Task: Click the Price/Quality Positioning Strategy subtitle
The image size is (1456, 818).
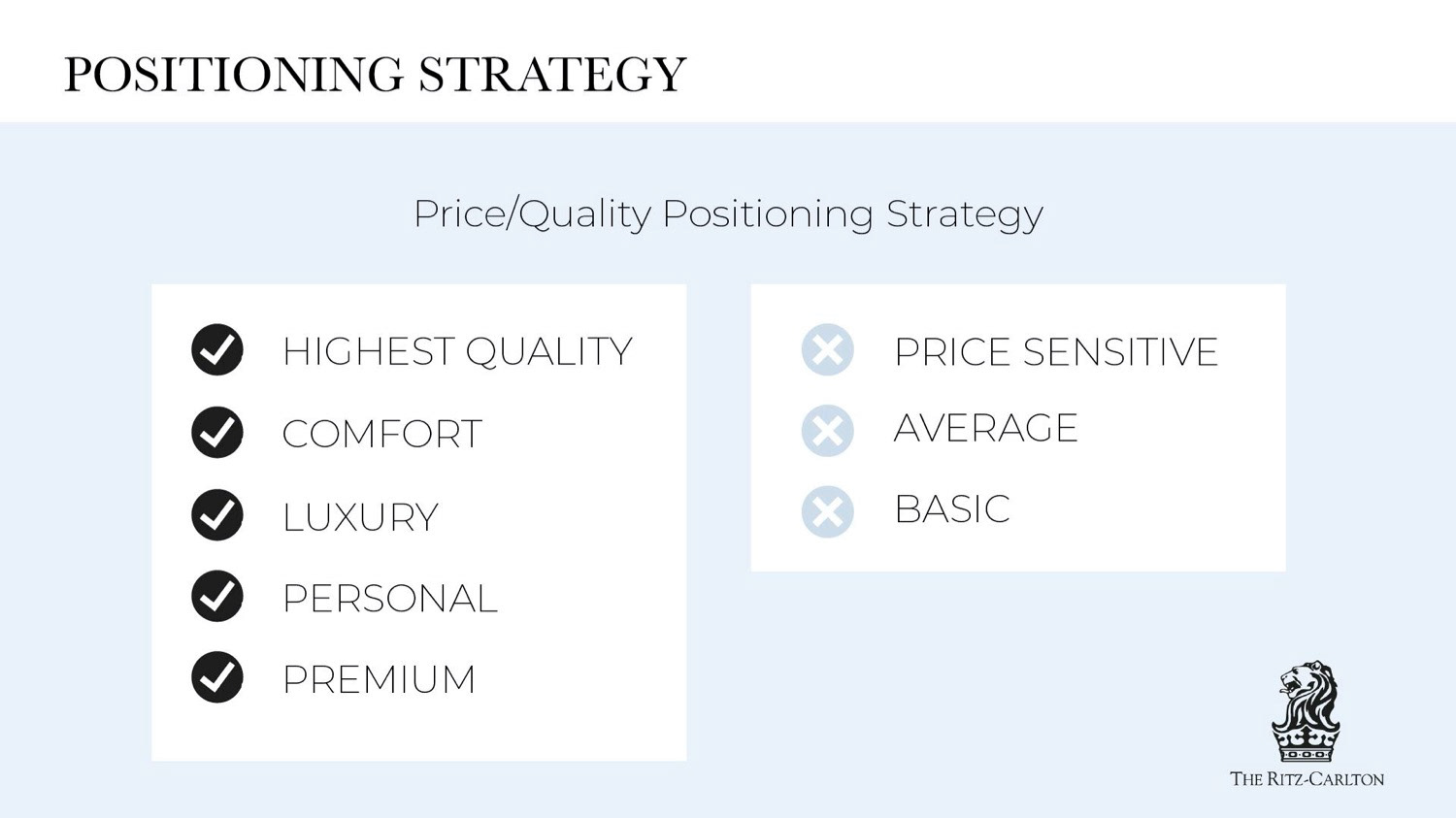Action: point(728,213)
